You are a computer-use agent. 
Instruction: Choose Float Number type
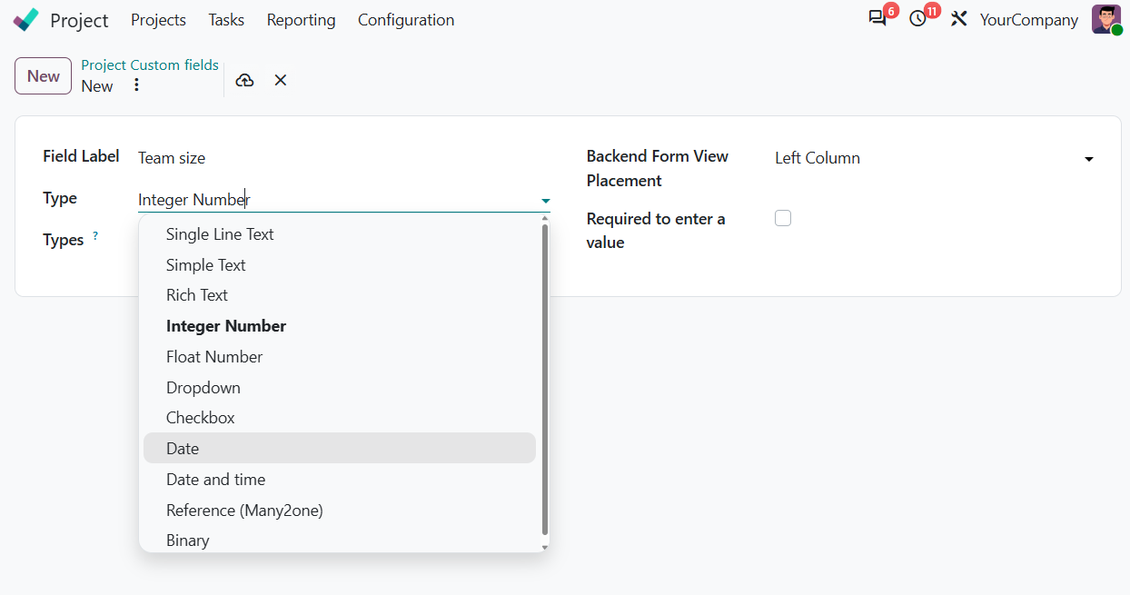[x=339, y=357]
